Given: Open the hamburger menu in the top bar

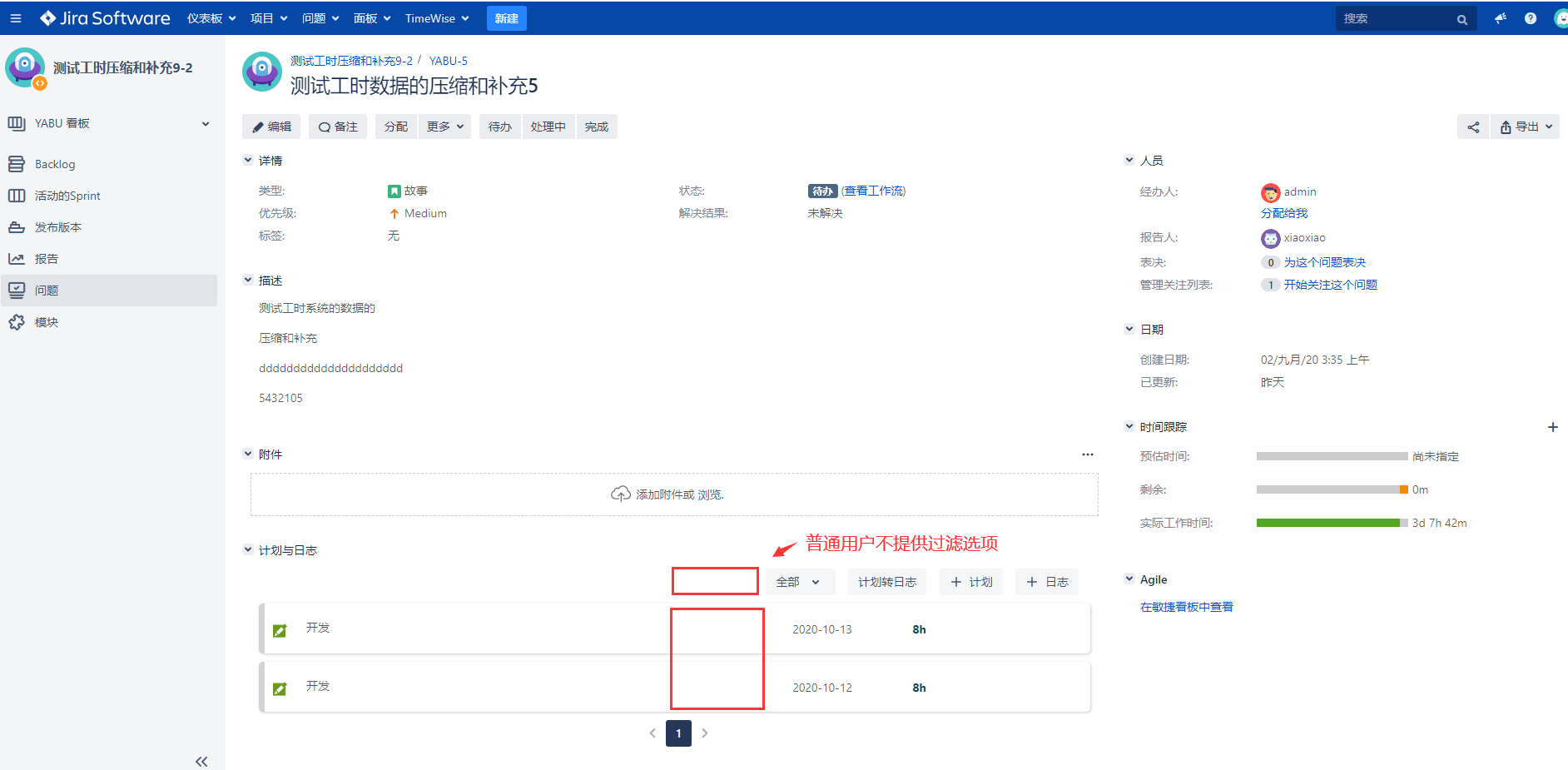Looking at the screenshot, I should [15, 18].
